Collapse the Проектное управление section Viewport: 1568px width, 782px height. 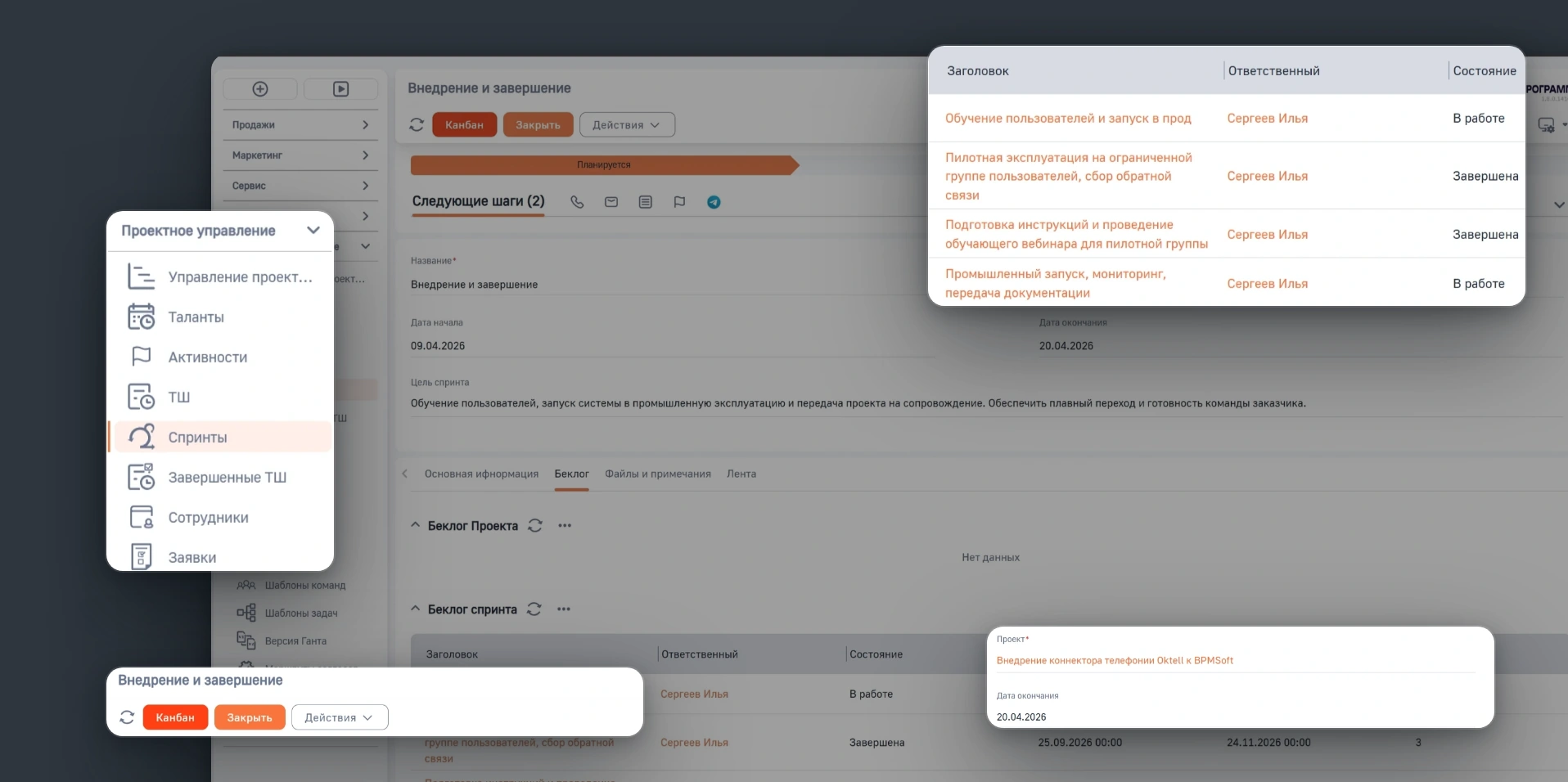(313, 231)
